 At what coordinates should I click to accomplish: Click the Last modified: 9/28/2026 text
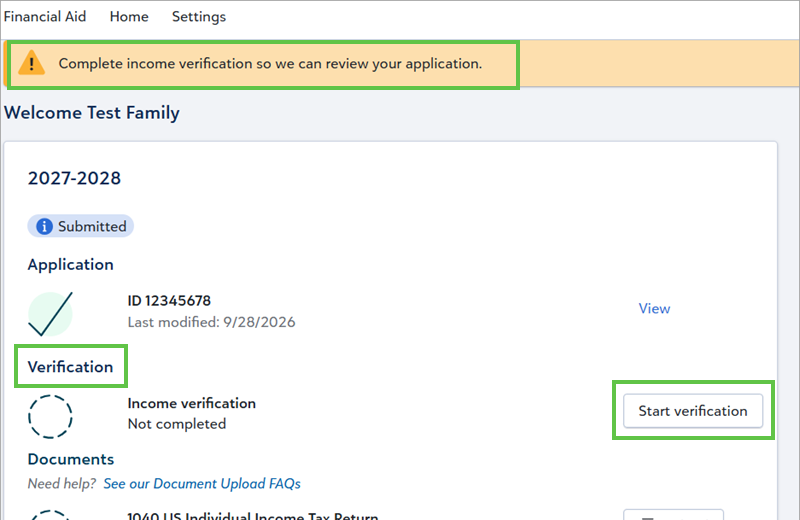pos(211,322)
